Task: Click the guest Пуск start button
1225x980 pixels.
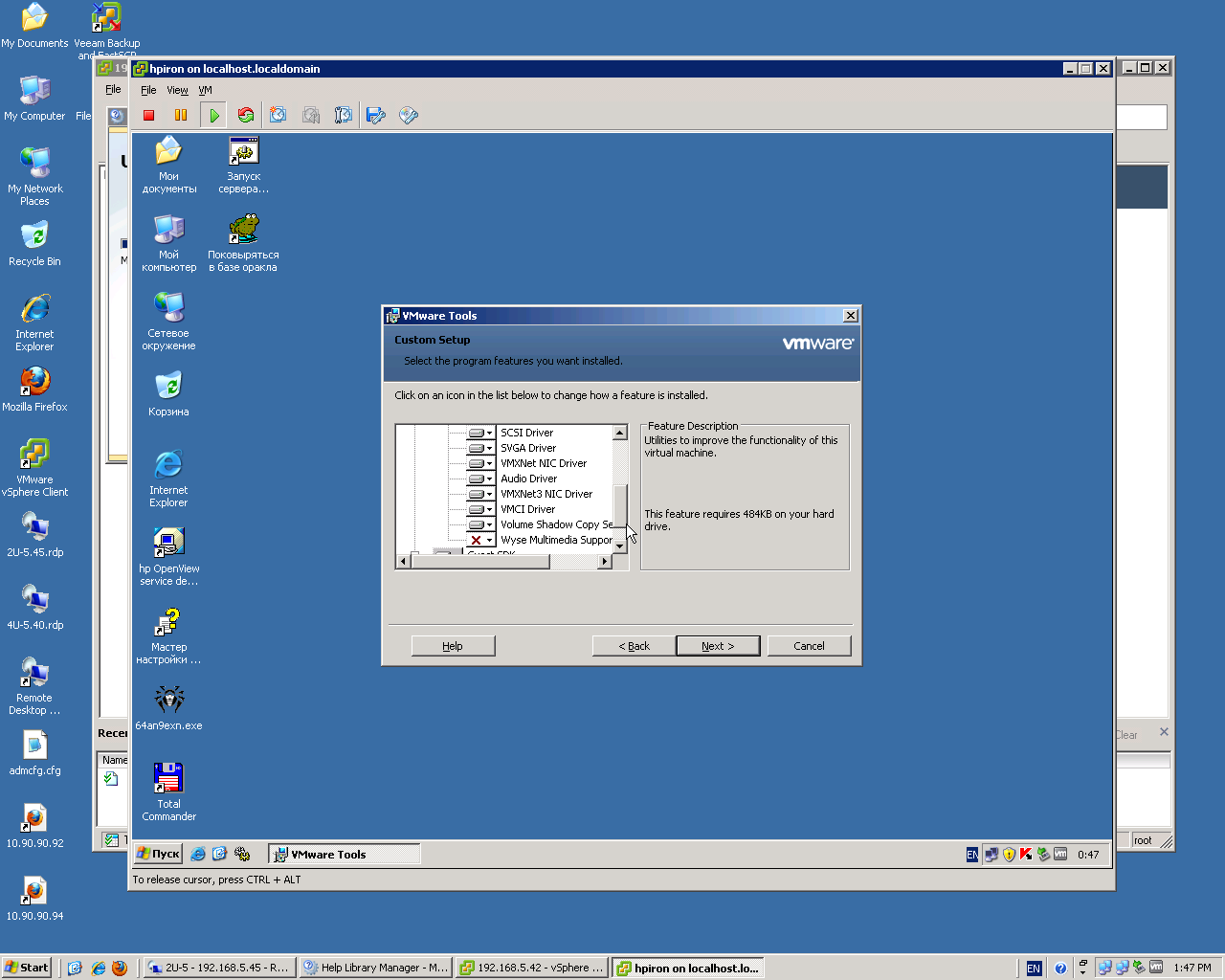Action: 158,854
